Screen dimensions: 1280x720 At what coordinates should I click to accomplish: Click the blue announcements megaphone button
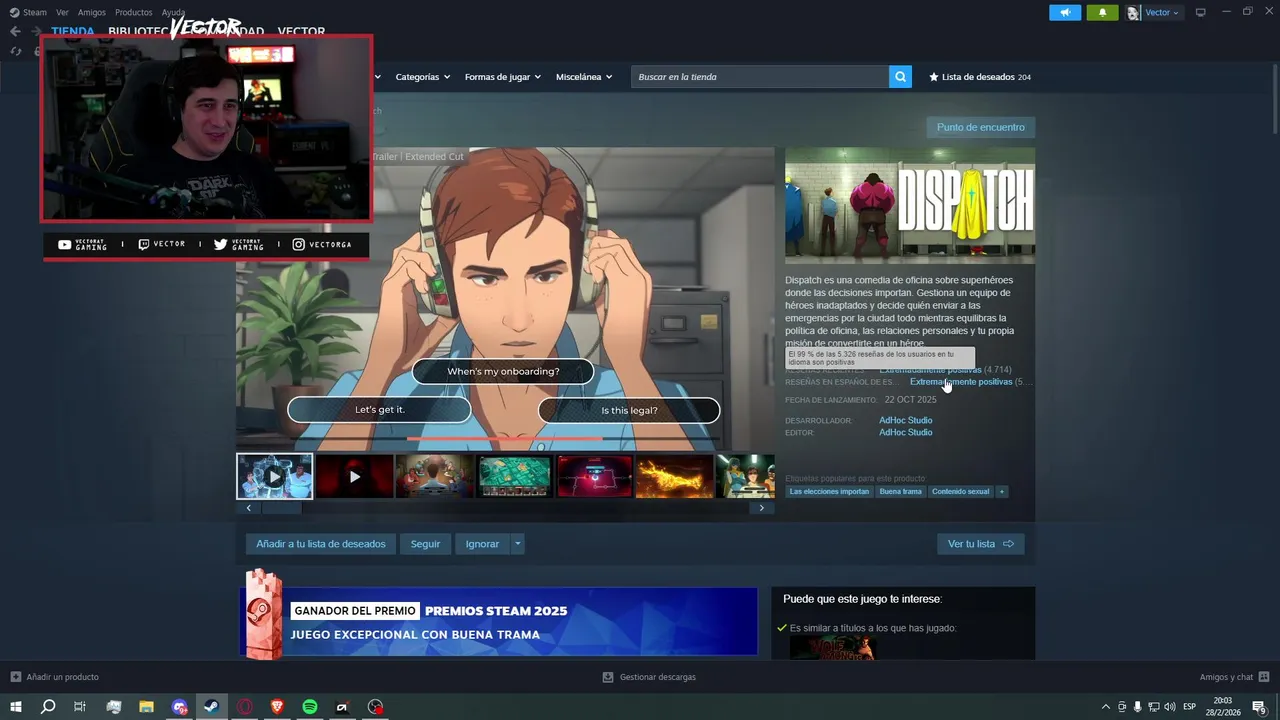pyautogui.click(x=1065, y=12)
